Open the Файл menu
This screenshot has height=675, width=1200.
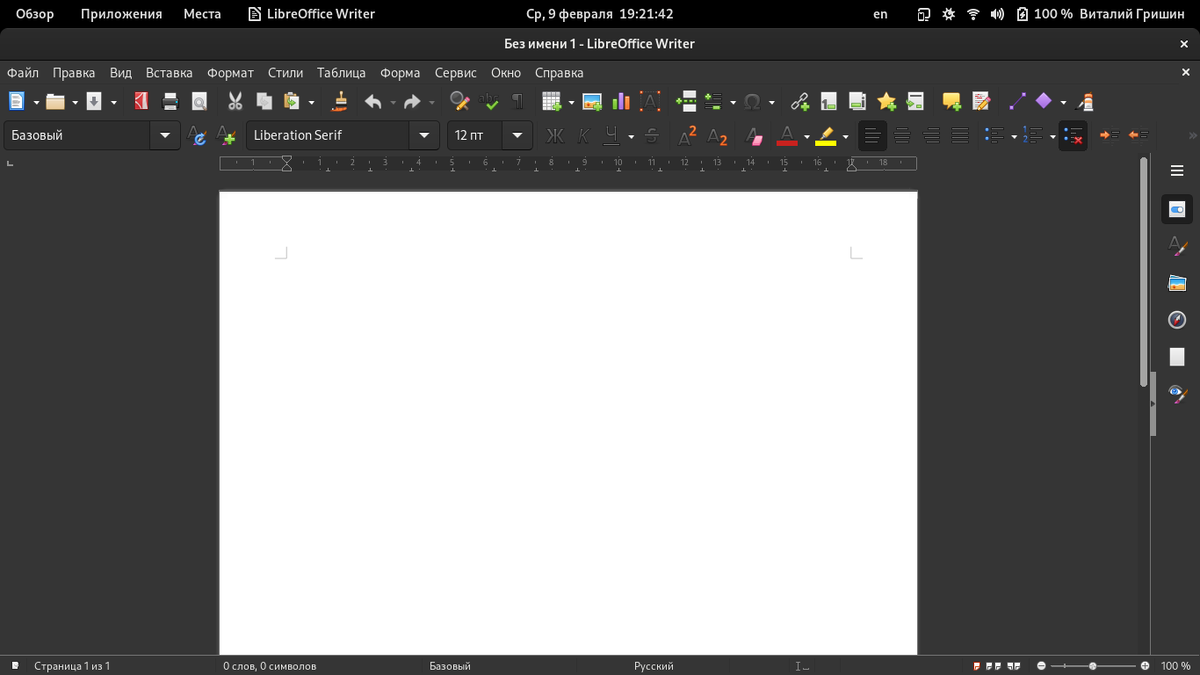(23, 73)
